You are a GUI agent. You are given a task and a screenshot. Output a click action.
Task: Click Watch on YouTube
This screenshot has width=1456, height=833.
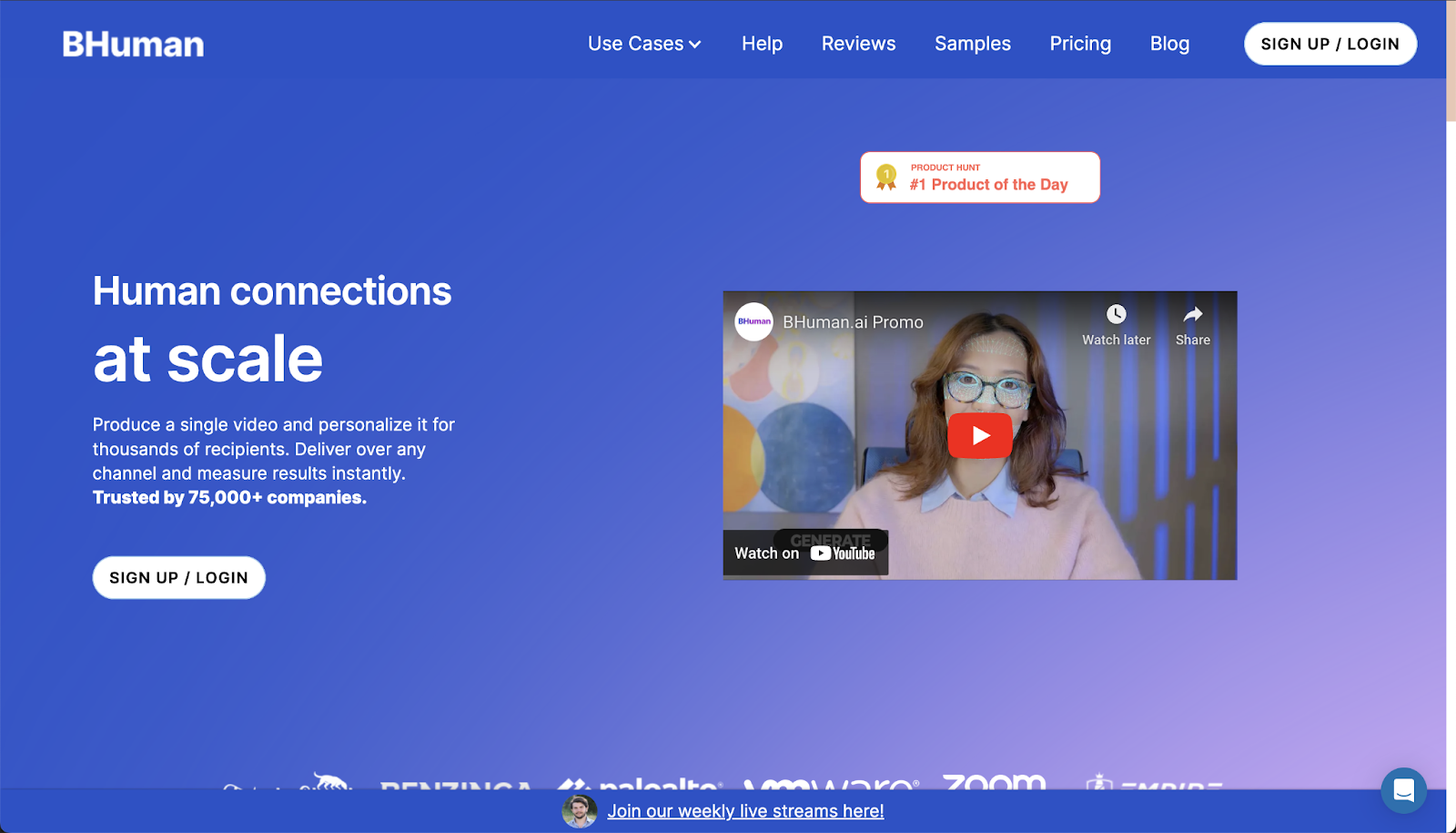pos(805,553)
